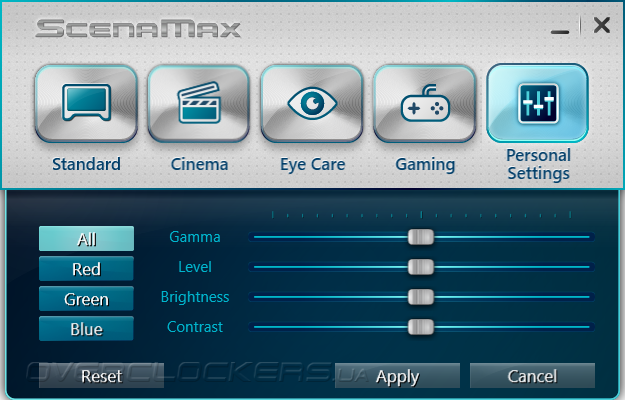Click the Level slider handle

pyautogui.click(x=421, y=267)
